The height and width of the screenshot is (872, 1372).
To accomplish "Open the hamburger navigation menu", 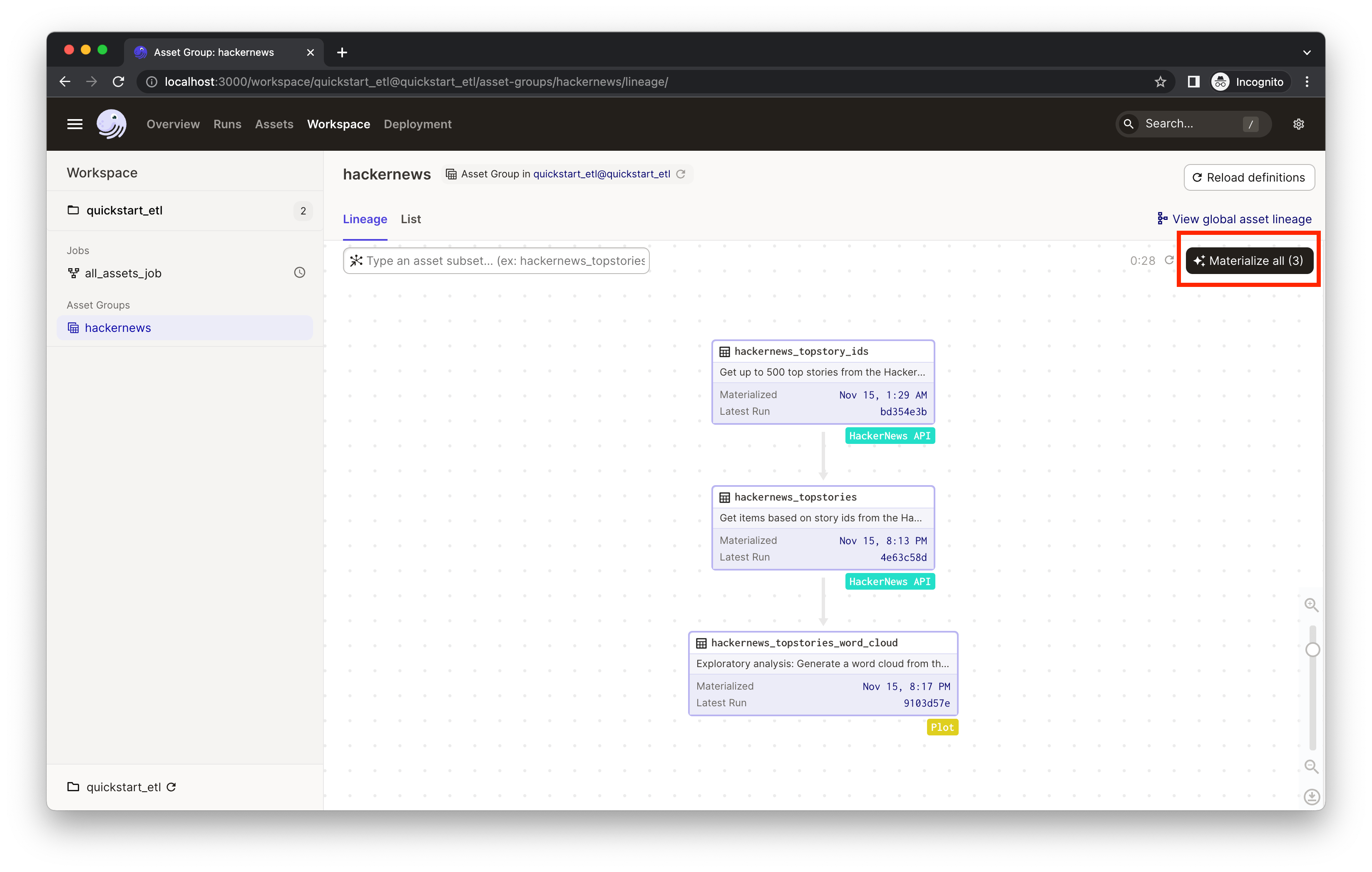I will point(75,124).
